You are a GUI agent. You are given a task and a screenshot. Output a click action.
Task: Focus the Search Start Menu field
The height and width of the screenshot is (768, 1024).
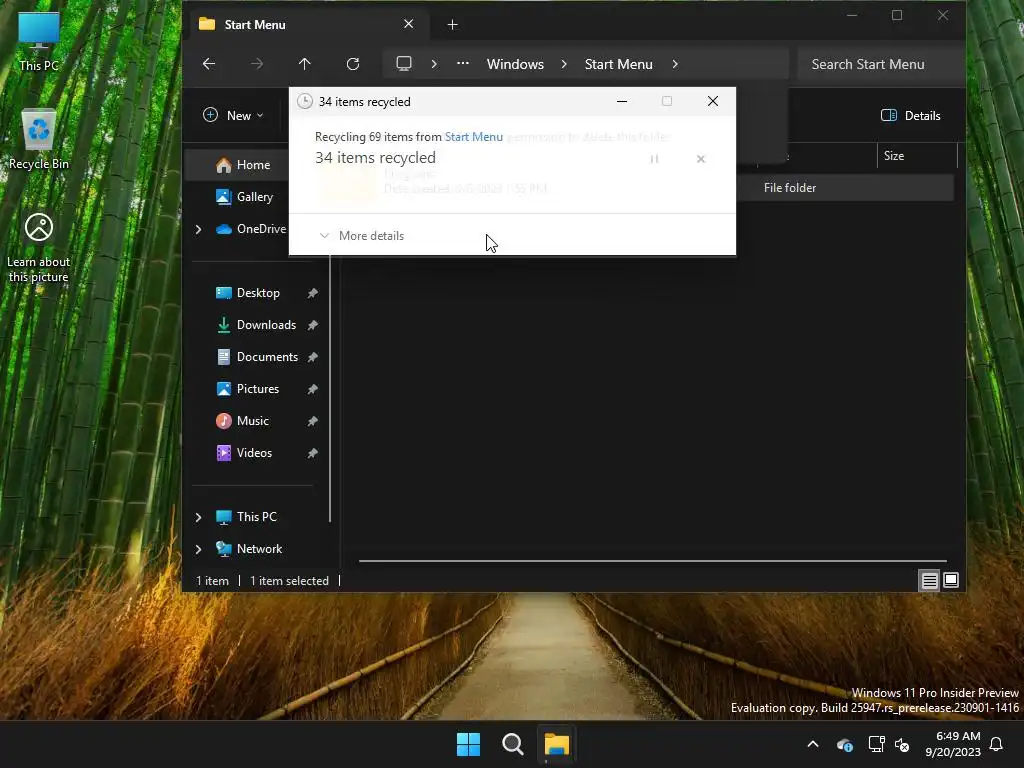pyautogui.click(x=881, y=64)
